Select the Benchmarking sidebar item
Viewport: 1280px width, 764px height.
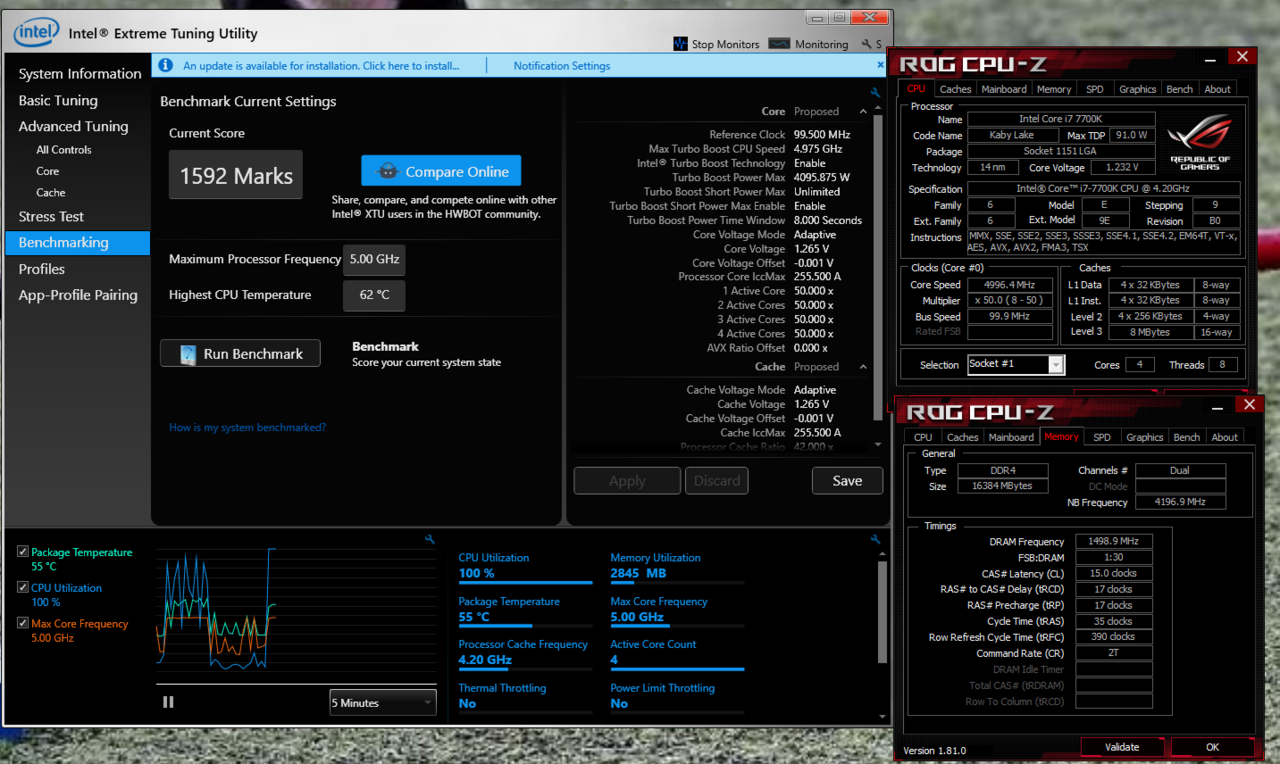tap(77, 243)
